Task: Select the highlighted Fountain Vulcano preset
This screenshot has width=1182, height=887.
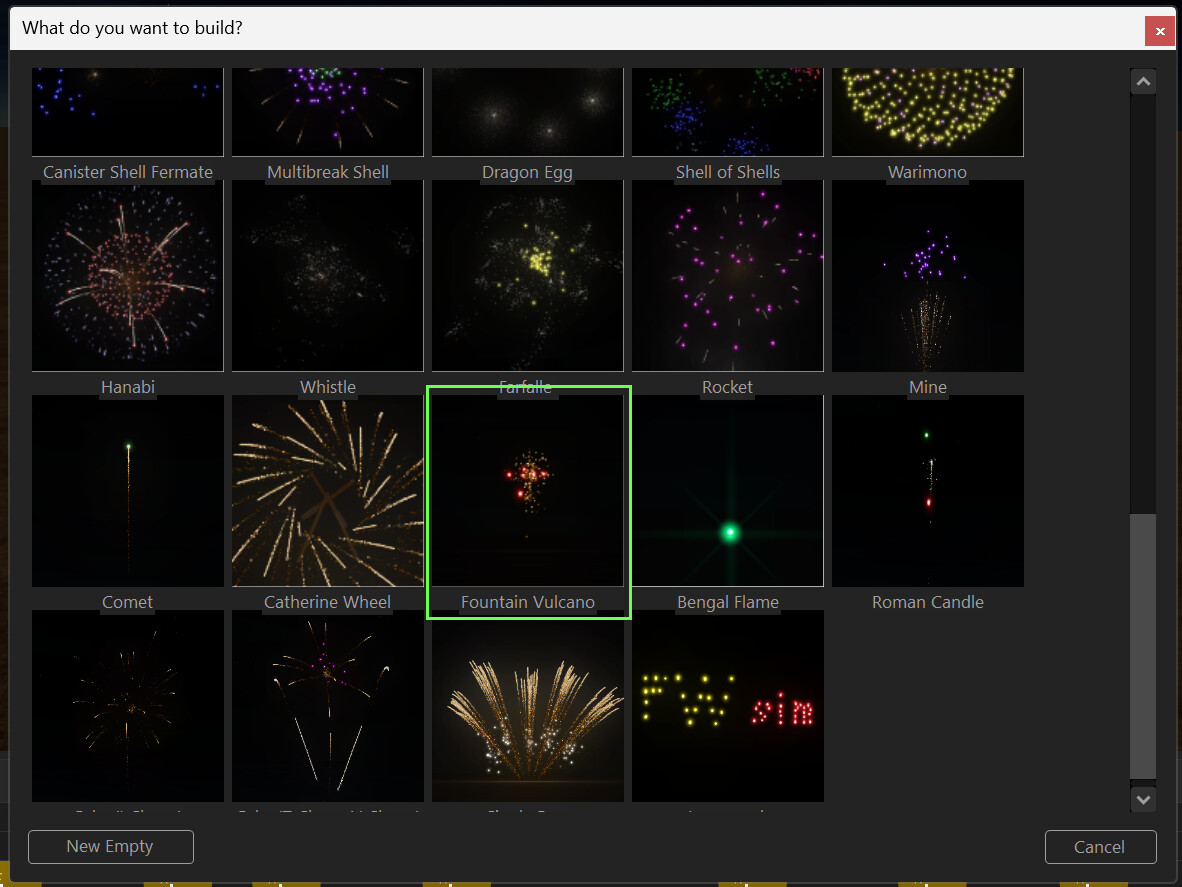Action: pyautogui.click(x=528, y=491)
